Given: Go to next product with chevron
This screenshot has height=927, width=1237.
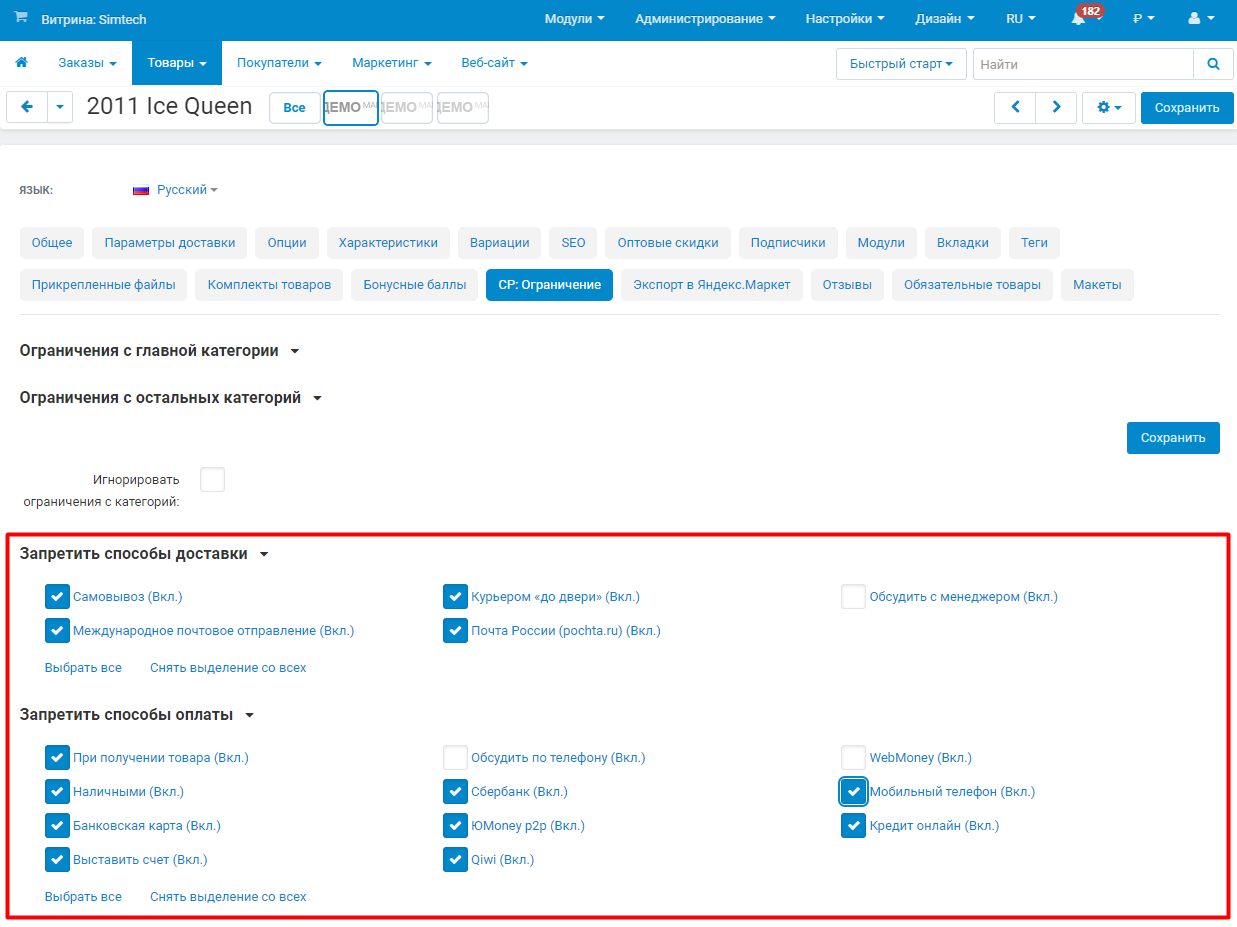Looking at the screenshot, I should click(1056, 108).
